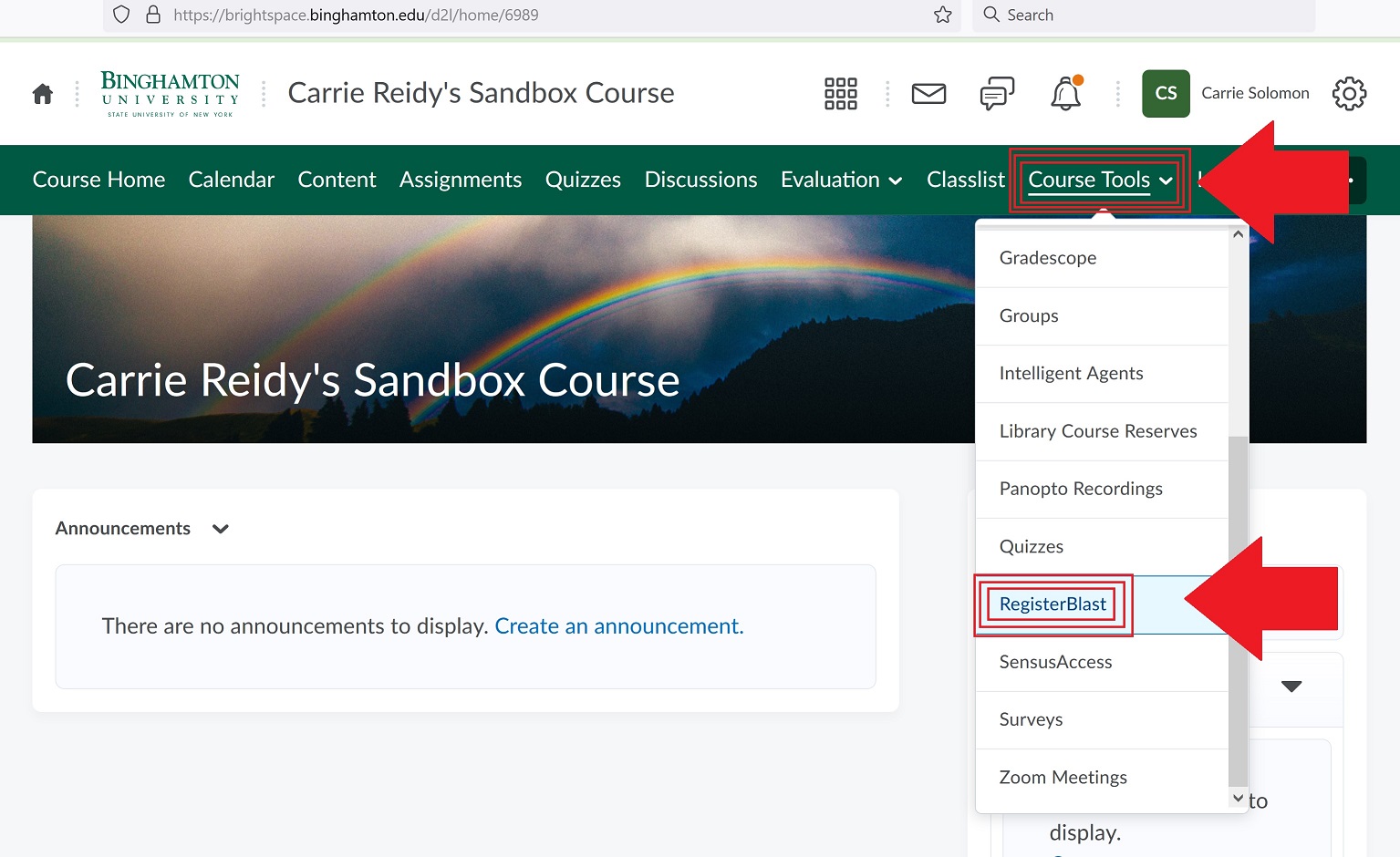Open Carrie Solomon user profile menu

point(1226,94)
